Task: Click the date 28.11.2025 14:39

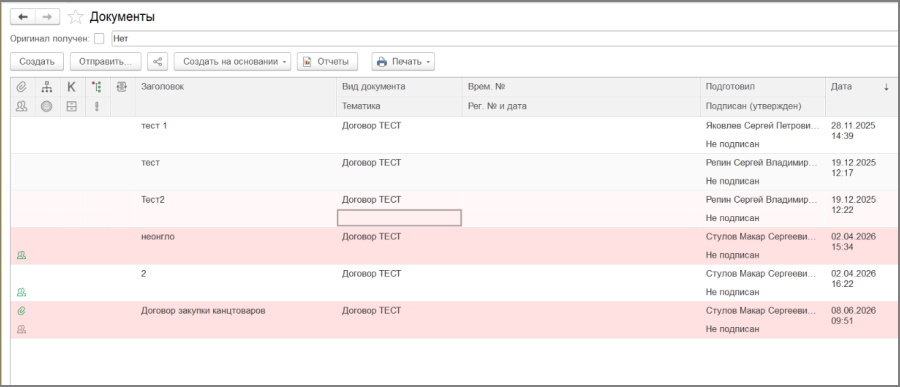Action: [x=854, y=131]
